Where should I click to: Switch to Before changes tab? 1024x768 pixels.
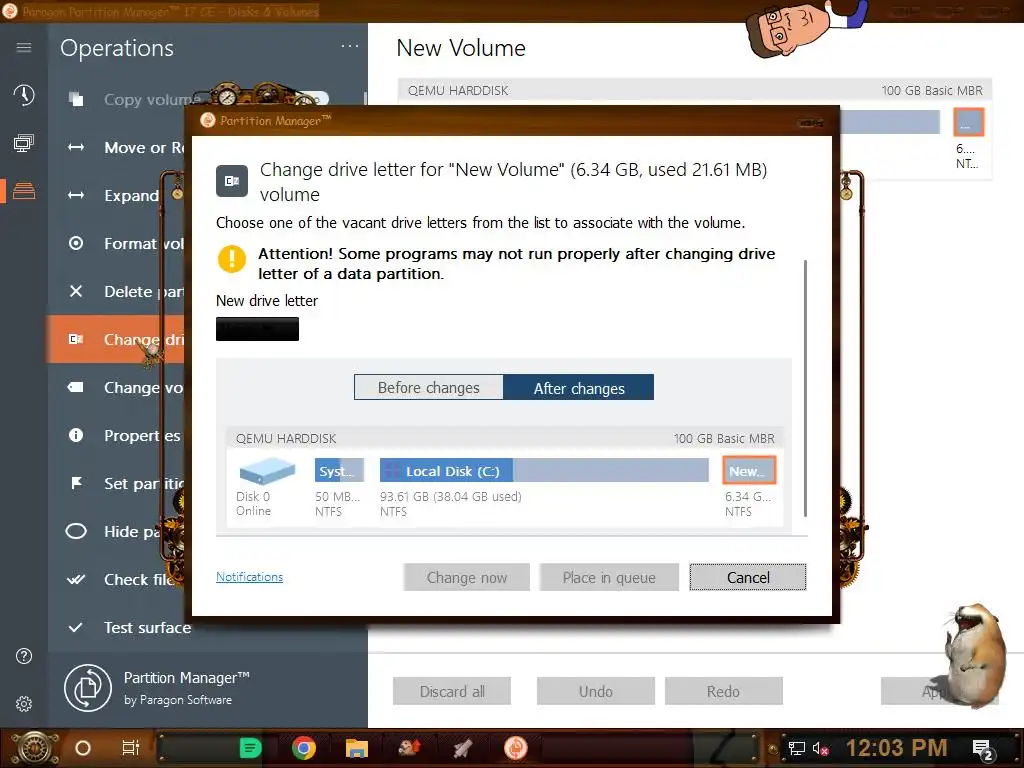tap(428, 387)
